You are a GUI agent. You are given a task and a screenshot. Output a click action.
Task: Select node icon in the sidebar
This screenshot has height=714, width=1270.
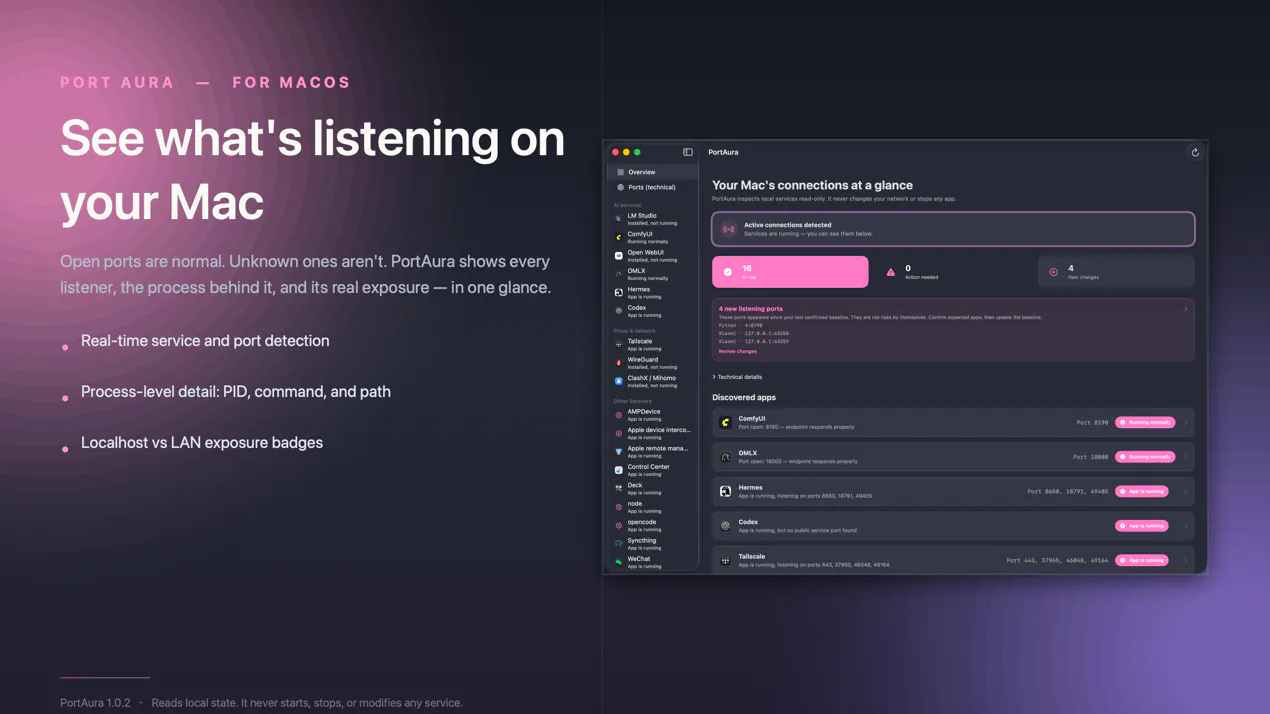click(x=619, y=507)
